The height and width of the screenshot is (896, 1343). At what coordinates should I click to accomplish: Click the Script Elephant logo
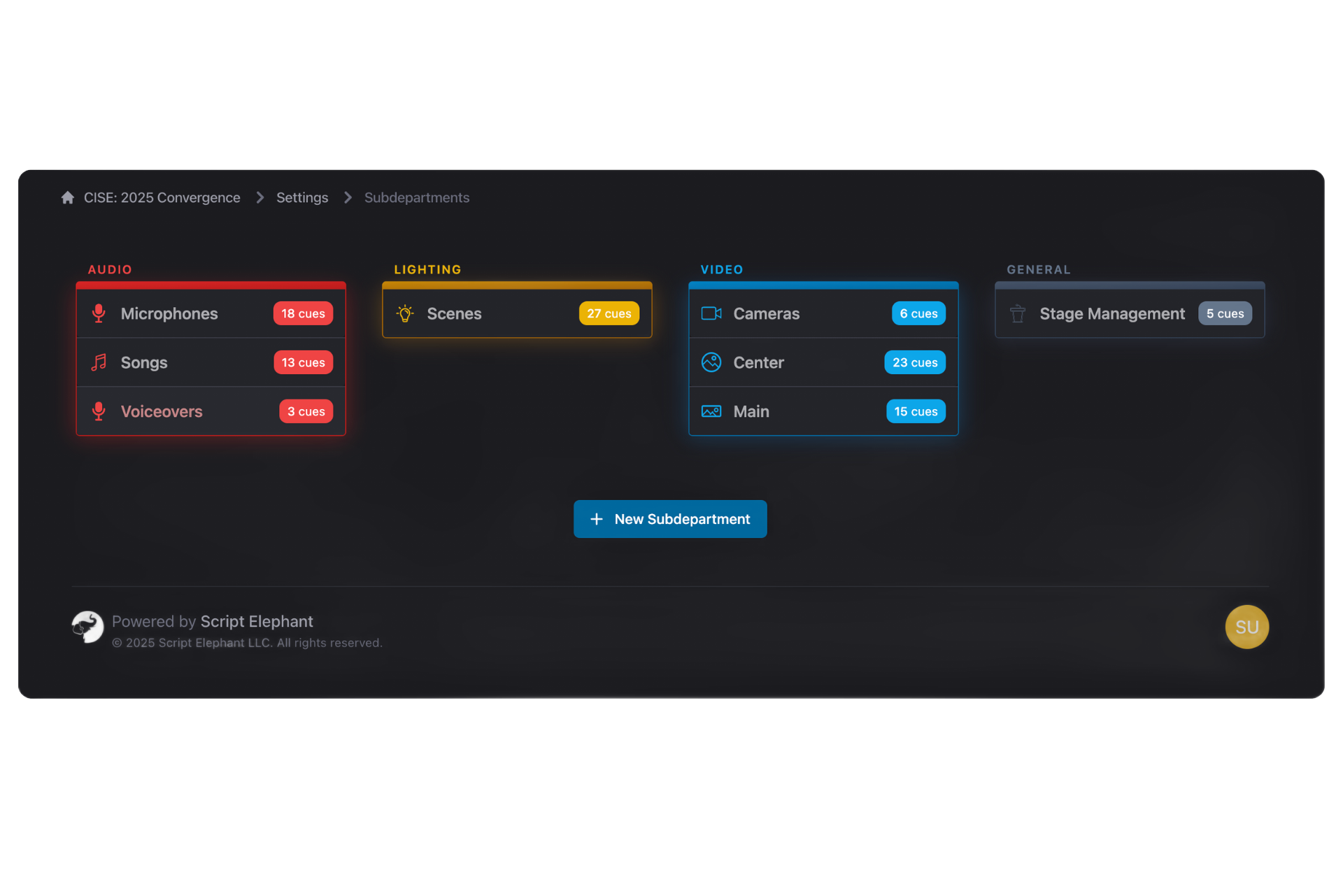tap(87, 627)
